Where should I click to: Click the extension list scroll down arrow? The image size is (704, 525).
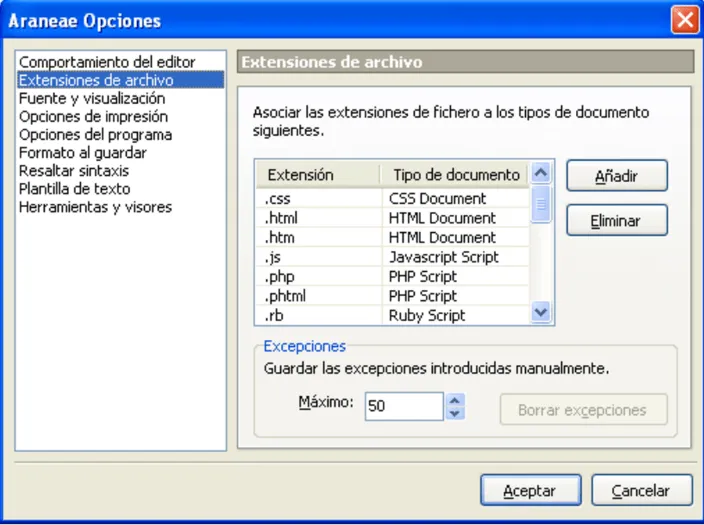541,311
